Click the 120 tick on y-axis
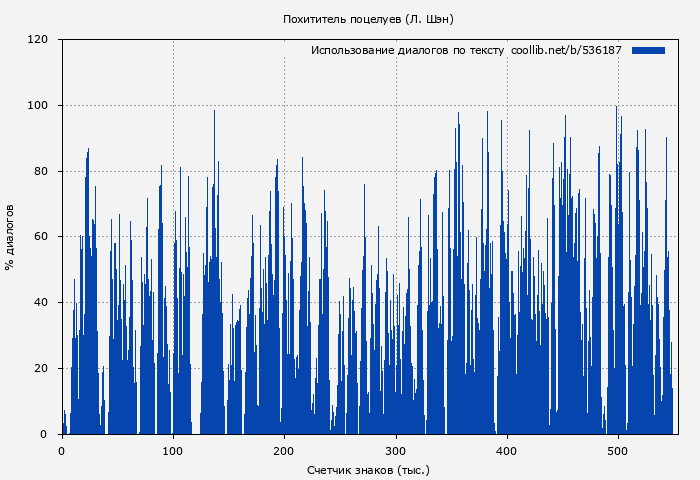The image size is (700, 480). point(38,40)
